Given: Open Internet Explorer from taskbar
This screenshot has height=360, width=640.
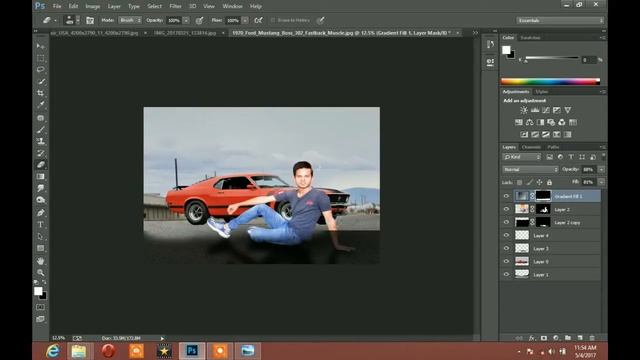Looking at the screenshot, I should pyautogui.click(x=53, y=351).
